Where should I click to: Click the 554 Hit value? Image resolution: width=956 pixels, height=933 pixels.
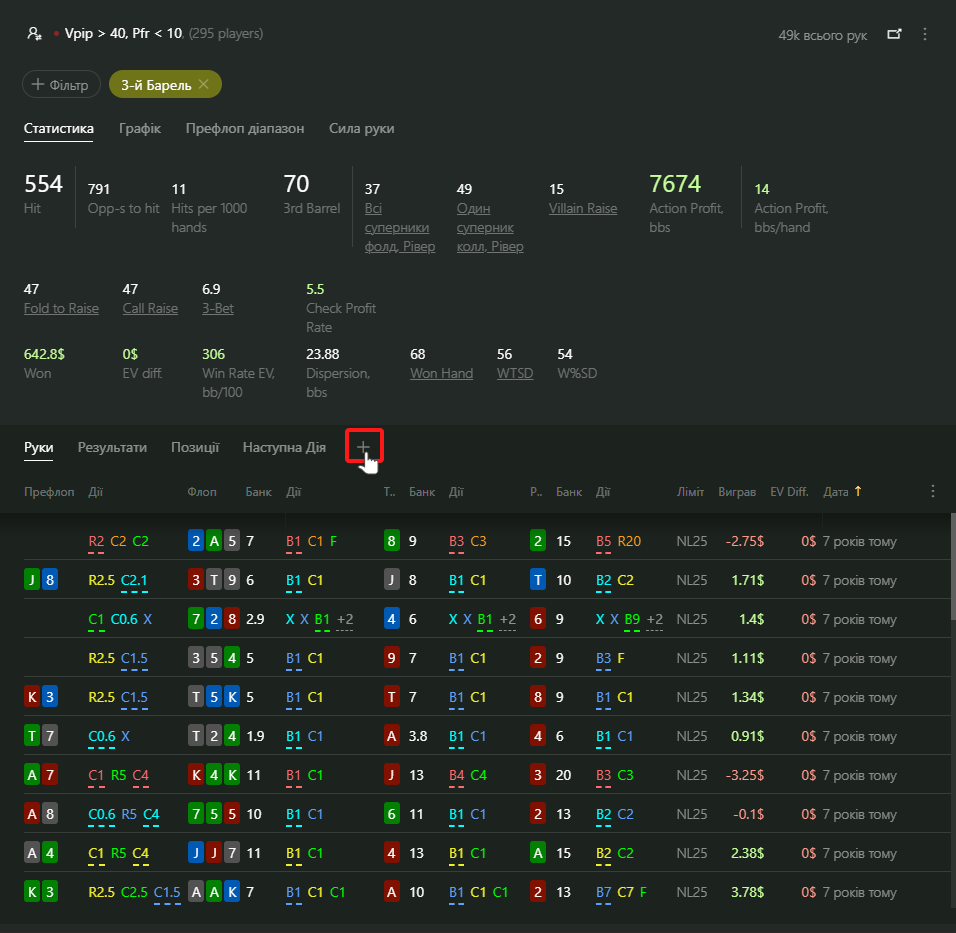(43, 184)
